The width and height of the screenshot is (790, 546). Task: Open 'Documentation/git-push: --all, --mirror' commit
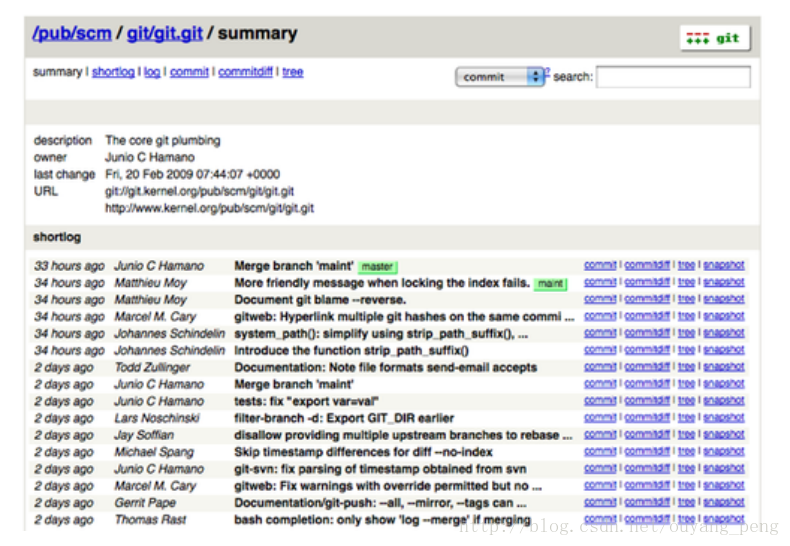coord(380,503)
